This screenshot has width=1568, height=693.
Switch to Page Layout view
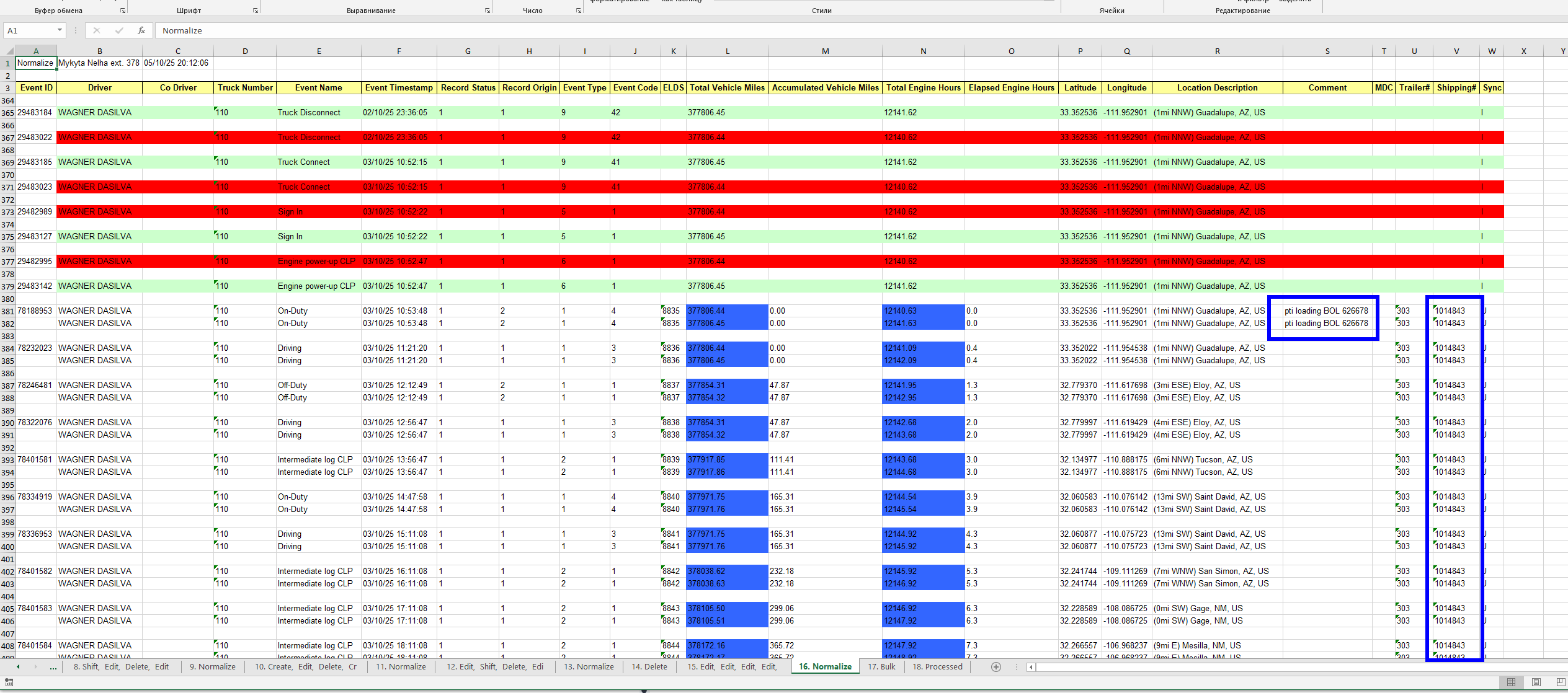pyautogui.click(x=1536, y=682)
